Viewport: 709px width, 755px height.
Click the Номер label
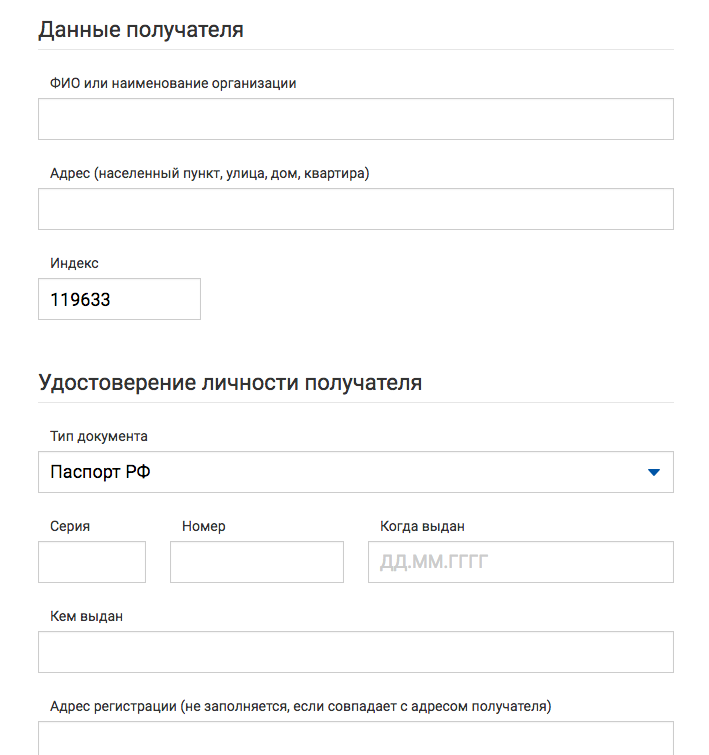click(x=204, y=526)
